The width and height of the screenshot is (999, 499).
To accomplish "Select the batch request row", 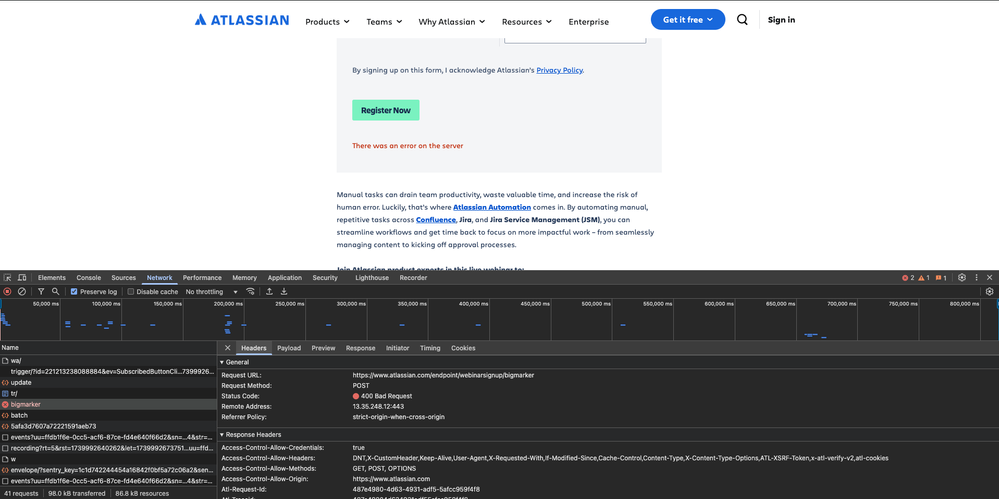I will pyautogui.click(x=108, y=416).
